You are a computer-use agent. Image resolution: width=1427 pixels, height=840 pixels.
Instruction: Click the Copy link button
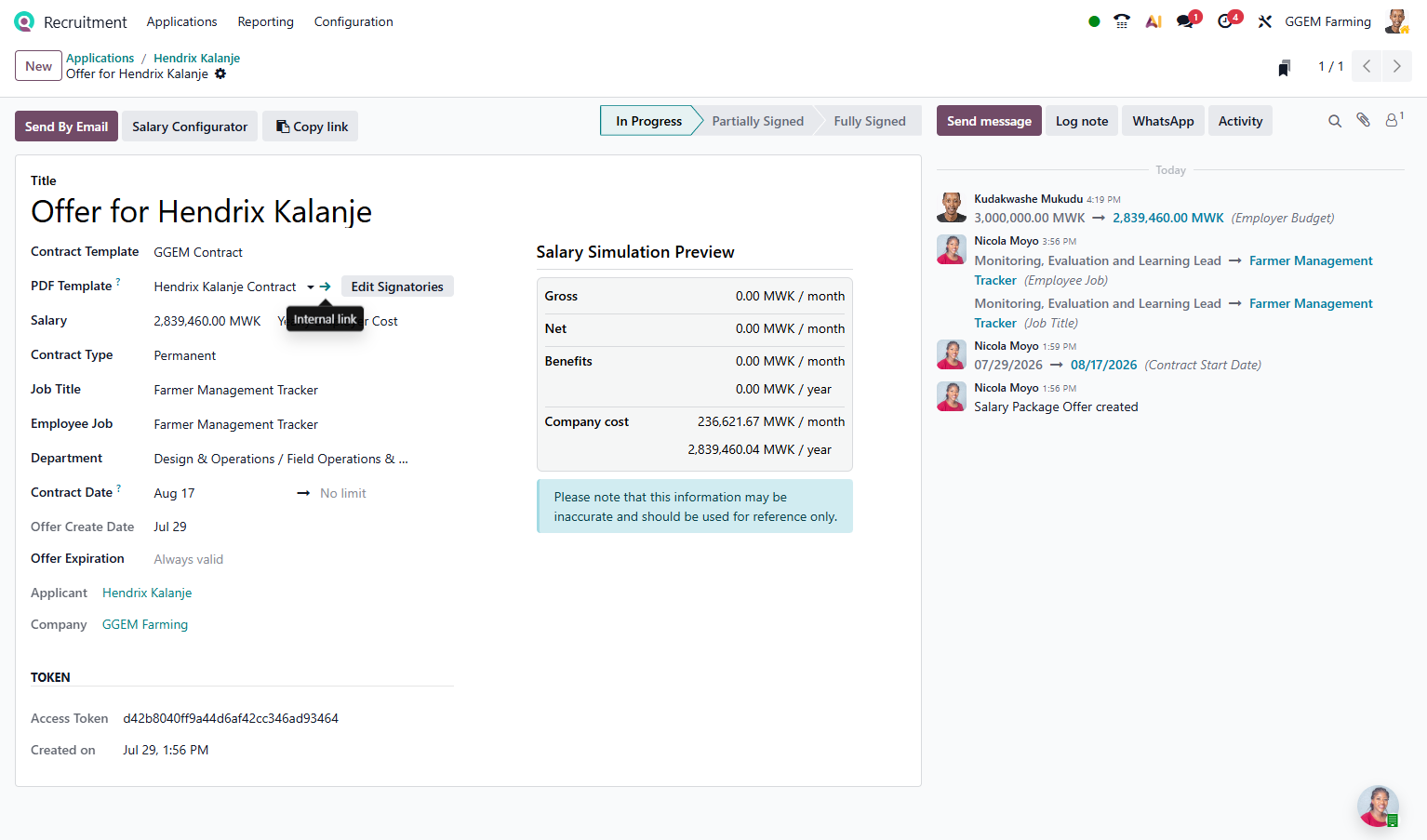[311, 127]
